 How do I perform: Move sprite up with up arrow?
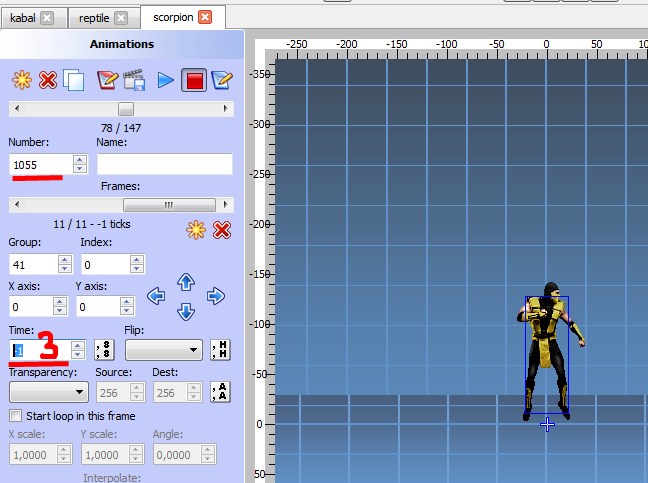[186, 282]
